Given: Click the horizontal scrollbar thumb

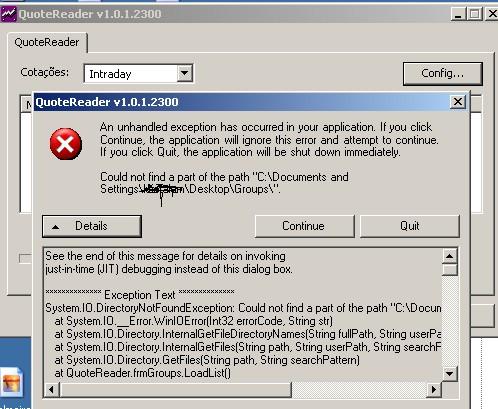Looking at the screenshot, I should [176, 389].
